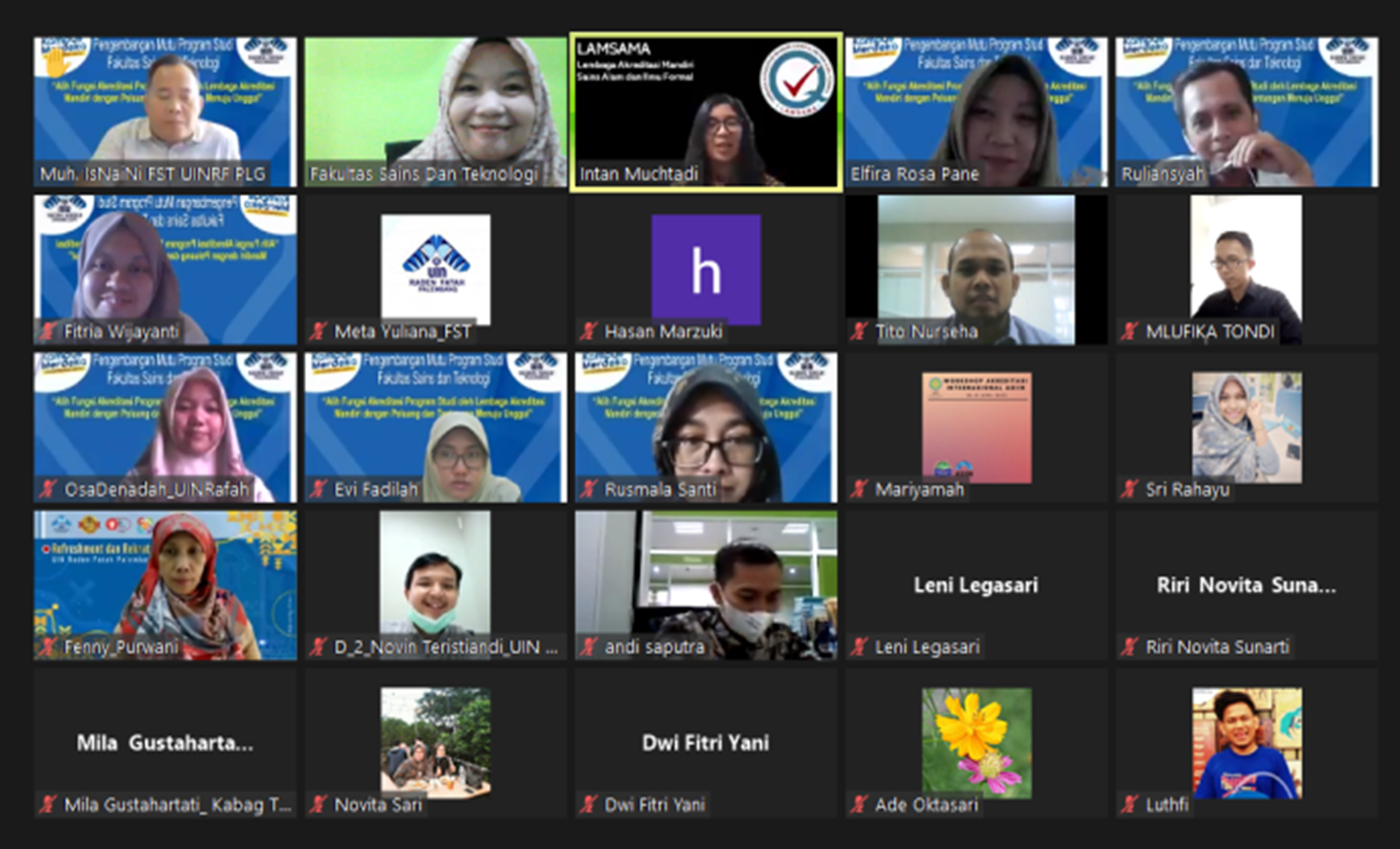Click the muted mic icon beside Meta Yuliana_FST
The width and height of the screenshot is (1400, 849).
tap(318, 331)
